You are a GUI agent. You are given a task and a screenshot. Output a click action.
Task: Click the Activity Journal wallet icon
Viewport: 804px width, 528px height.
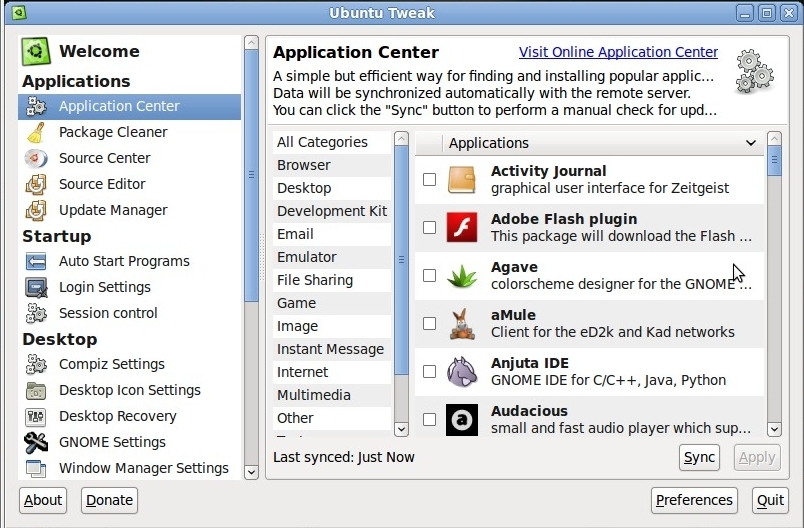tap(461, 179)
